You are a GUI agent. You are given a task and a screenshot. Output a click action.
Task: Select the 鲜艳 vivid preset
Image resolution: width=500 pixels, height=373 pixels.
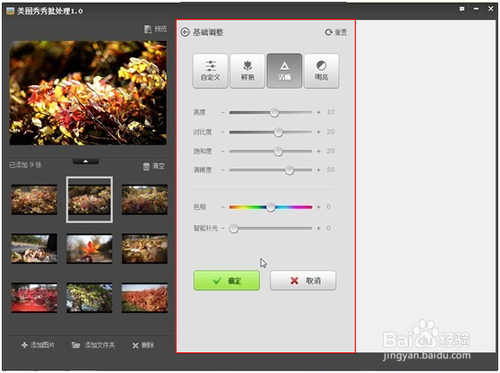click(247, 71)
